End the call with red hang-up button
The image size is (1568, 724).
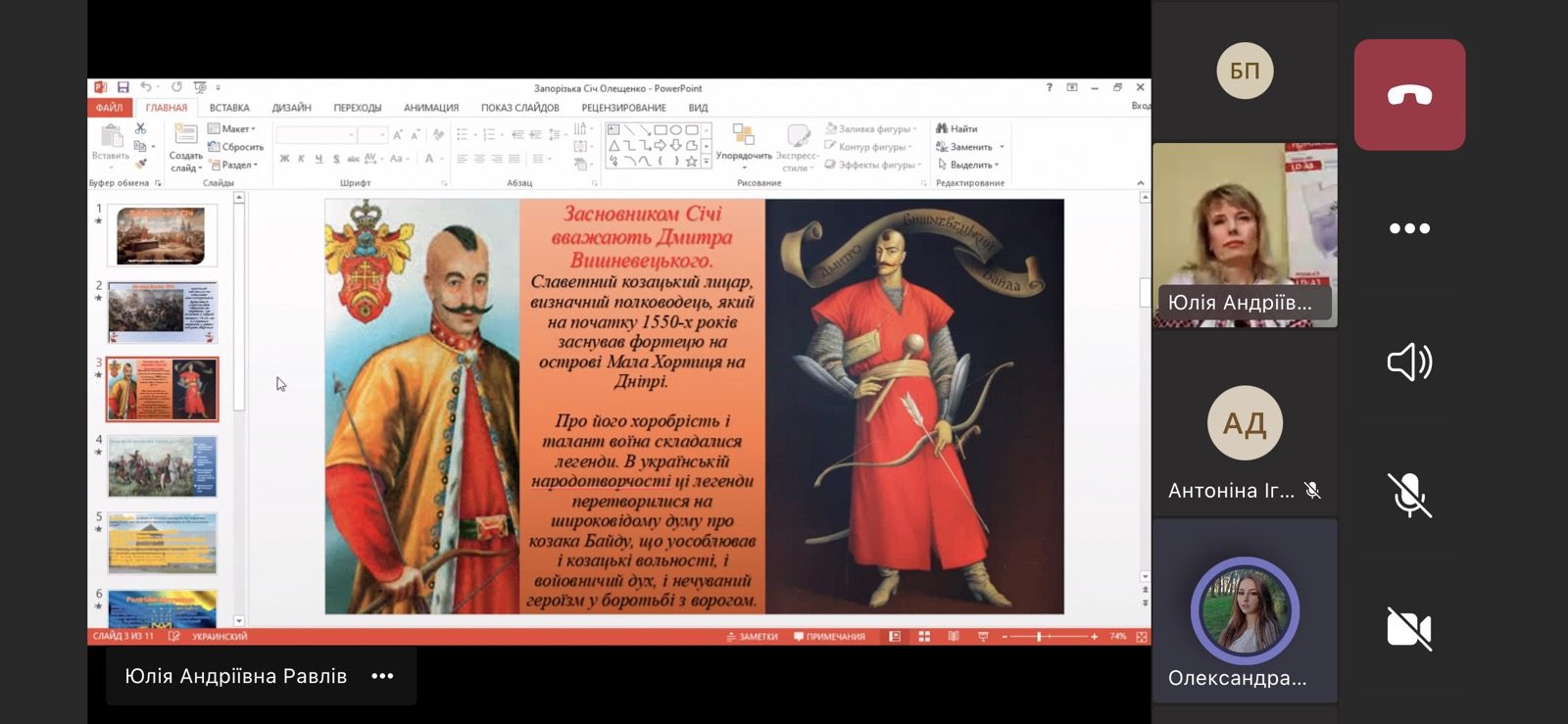(x=1409, y=95)
